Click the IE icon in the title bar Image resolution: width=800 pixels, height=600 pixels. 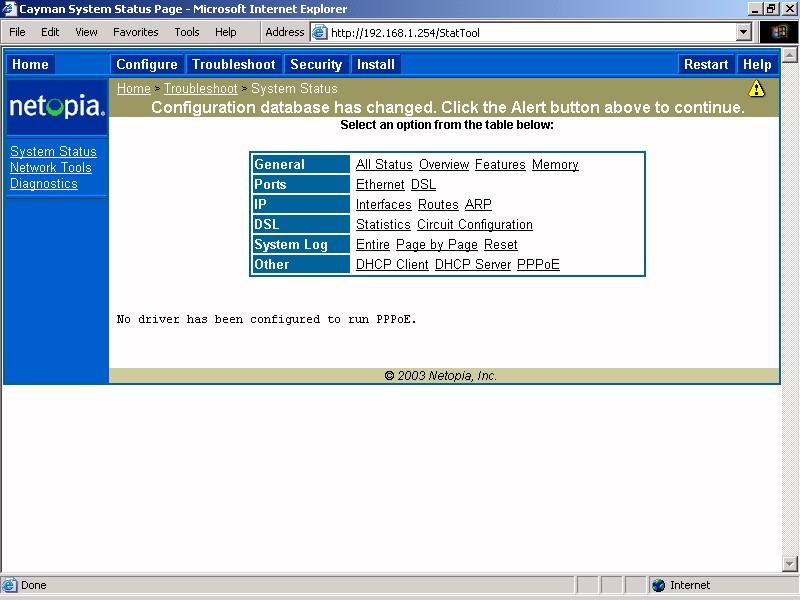pyautogui.click(x=9, y=9)
